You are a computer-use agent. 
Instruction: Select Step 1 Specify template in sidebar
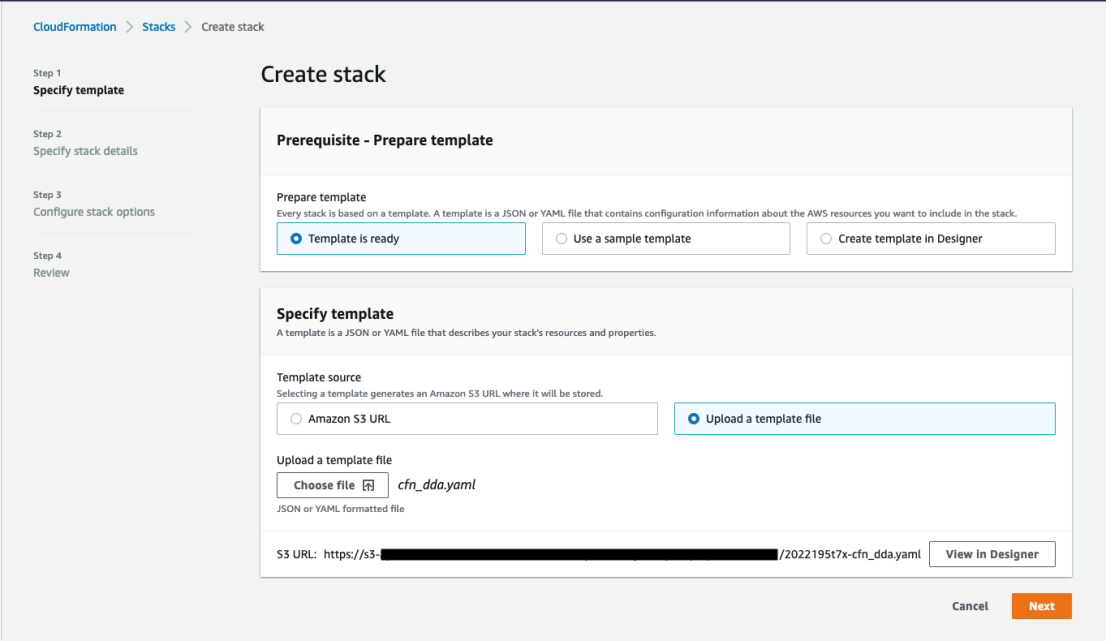pos(78,90)
